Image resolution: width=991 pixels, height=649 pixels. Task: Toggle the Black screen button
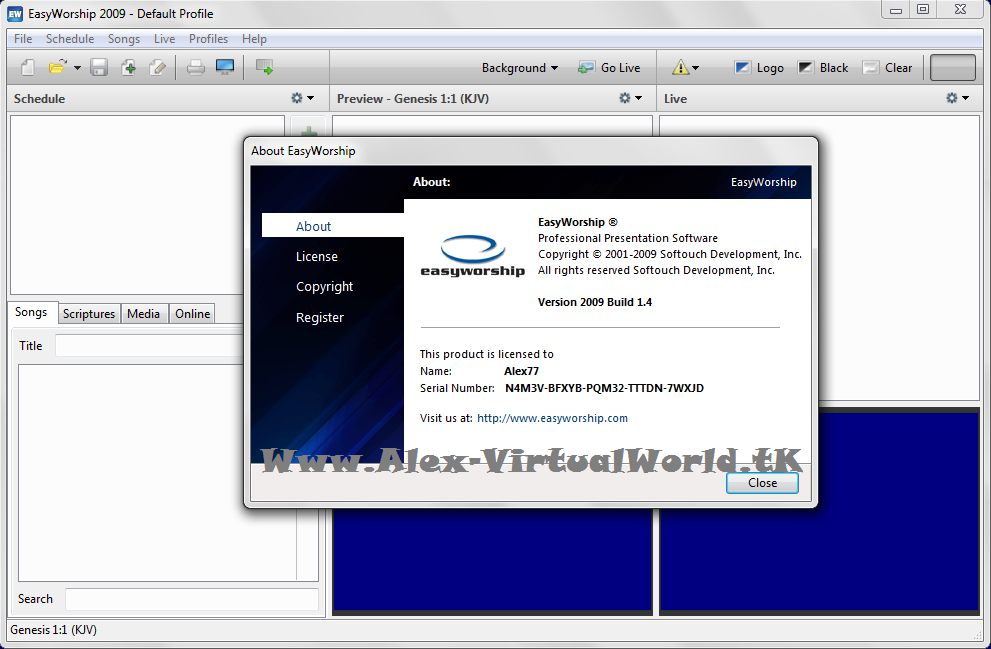pos(823,68)
